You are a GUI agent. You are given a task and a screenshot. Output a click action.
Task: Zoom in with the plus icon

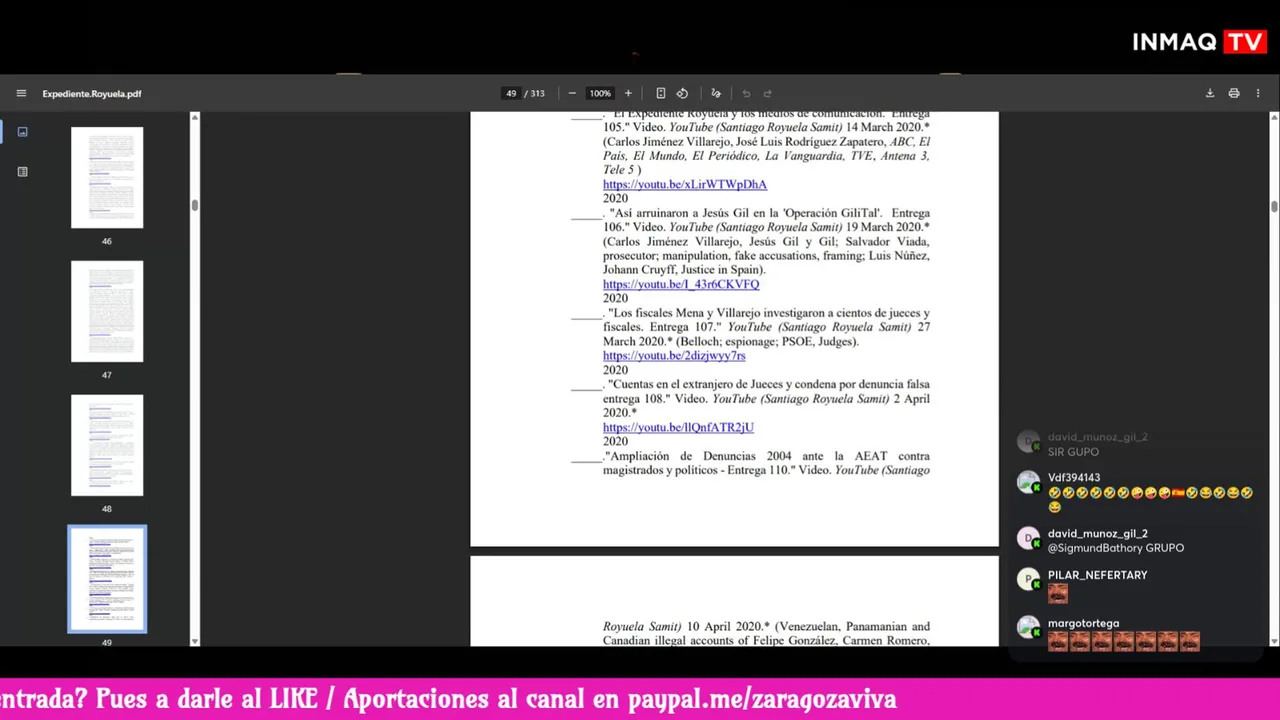[x=628, y=93]
